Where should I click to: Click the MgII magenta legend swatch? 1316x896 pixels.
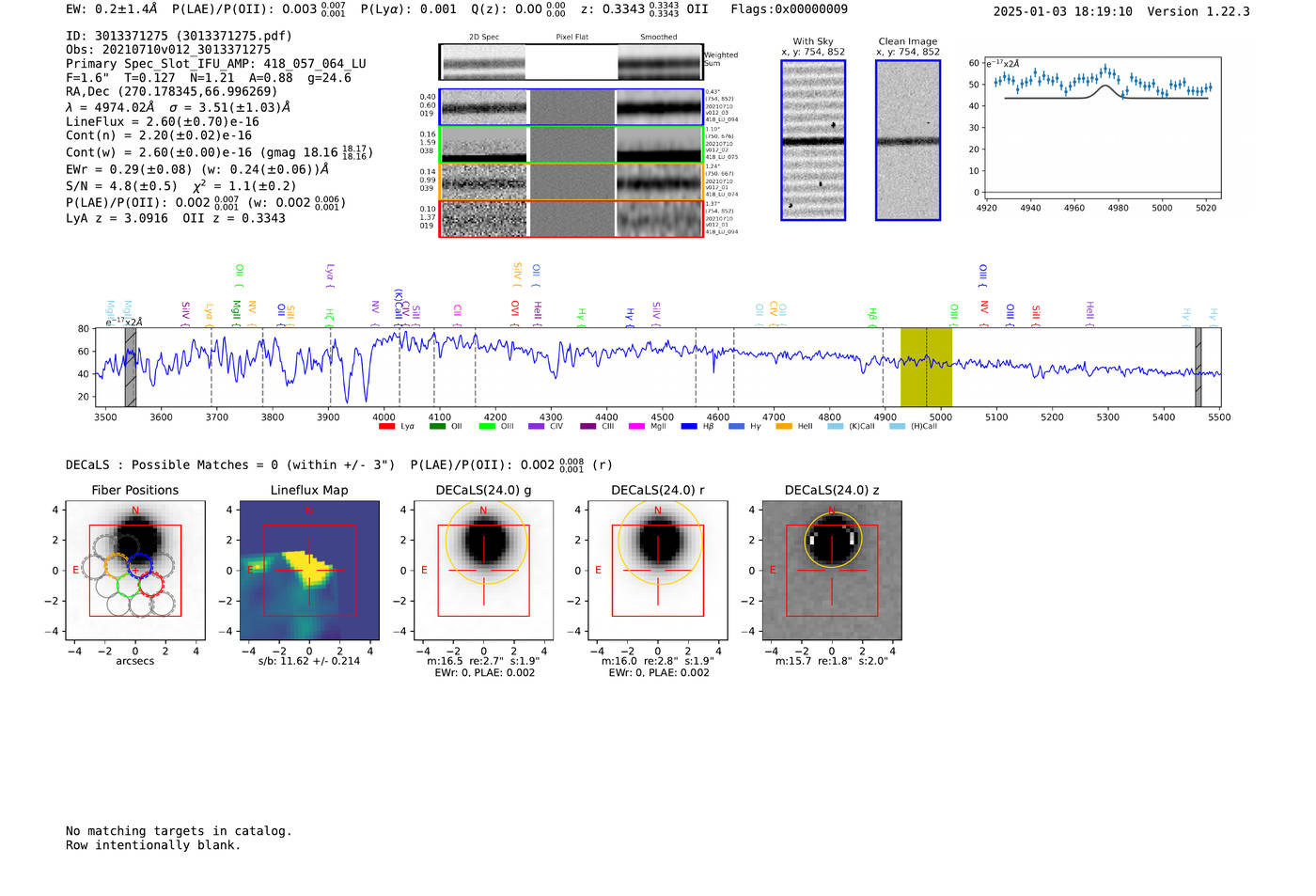click(637, 427)
